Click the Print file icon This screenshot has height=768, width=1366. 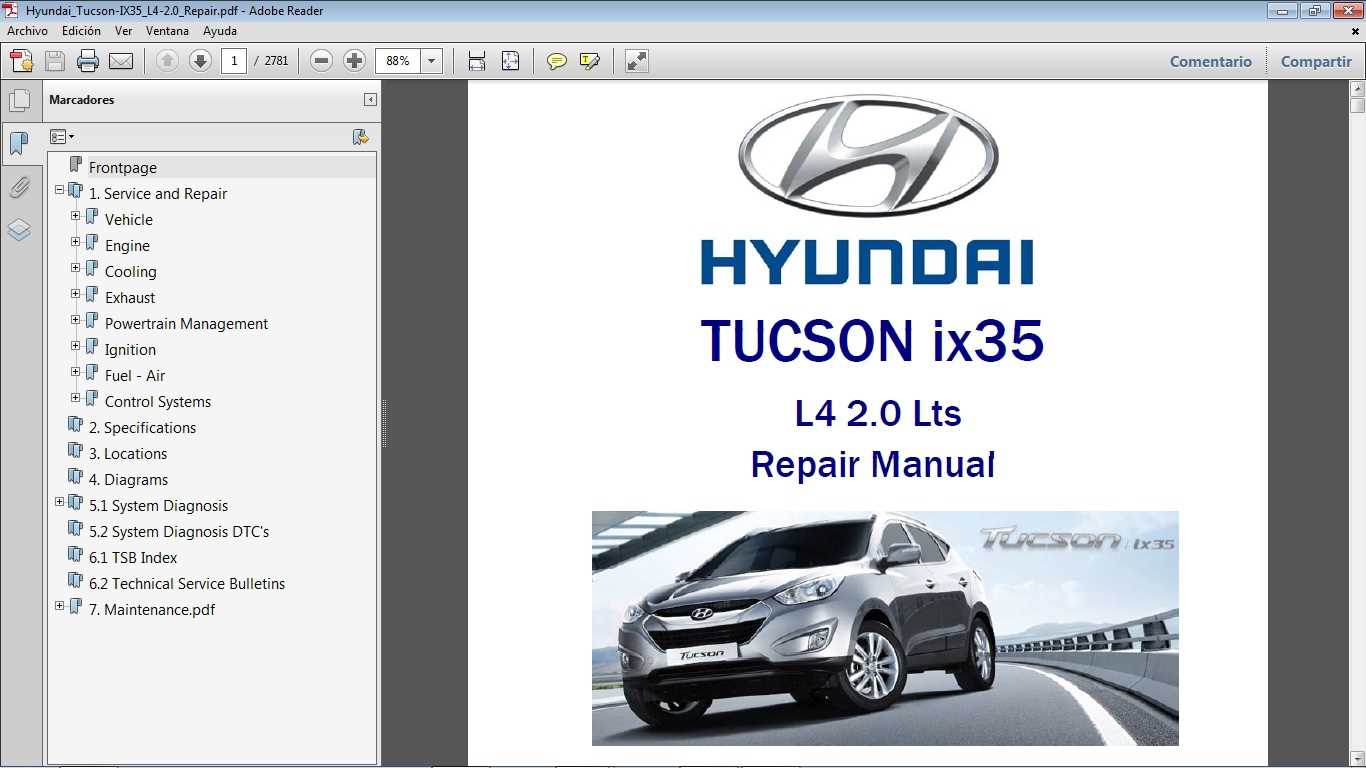pyautogui.click(x=88, y=61)
